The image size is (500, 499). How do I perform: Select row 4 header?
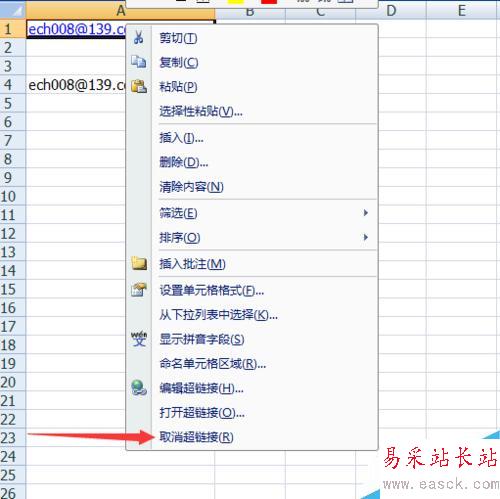[x=13, y=85]
